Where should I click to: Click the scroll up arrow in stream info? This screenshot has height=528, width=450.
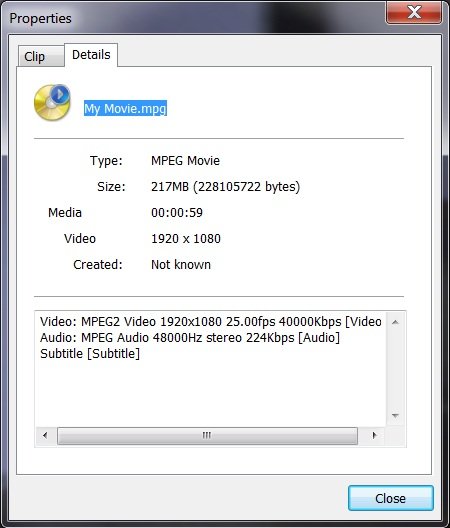tap(395, 322)
